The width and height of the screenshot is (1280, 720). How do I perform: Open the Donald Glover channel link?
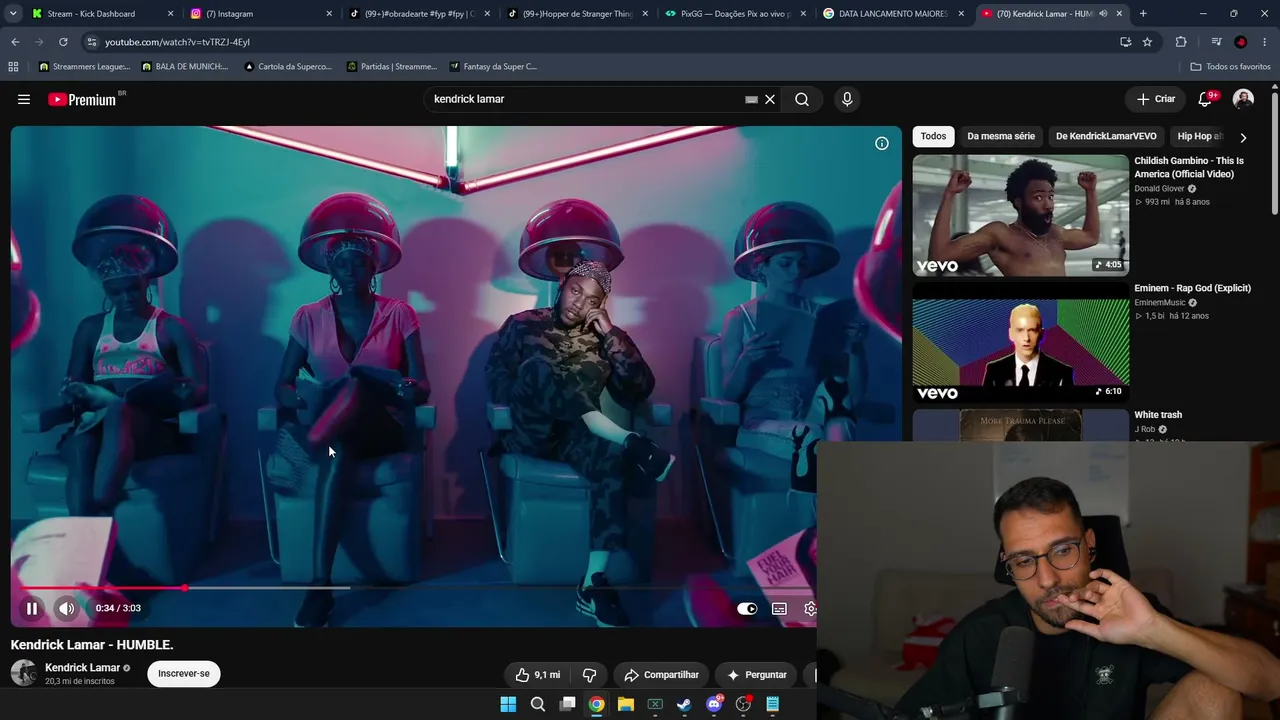tap(1159, 188)
